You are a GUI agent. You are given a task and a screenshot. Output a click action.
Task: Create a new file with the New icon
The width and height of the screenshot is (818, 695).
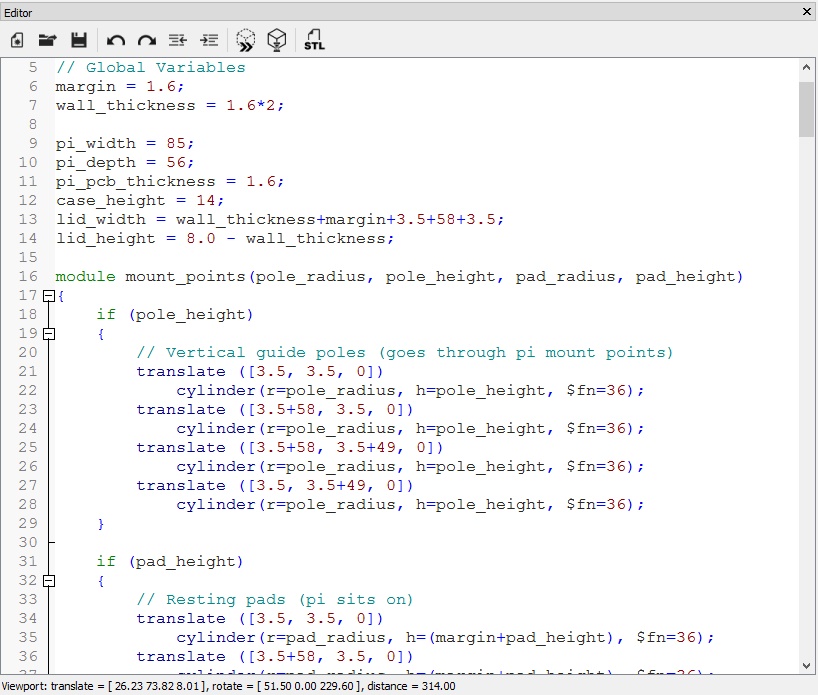click(17, 41)
